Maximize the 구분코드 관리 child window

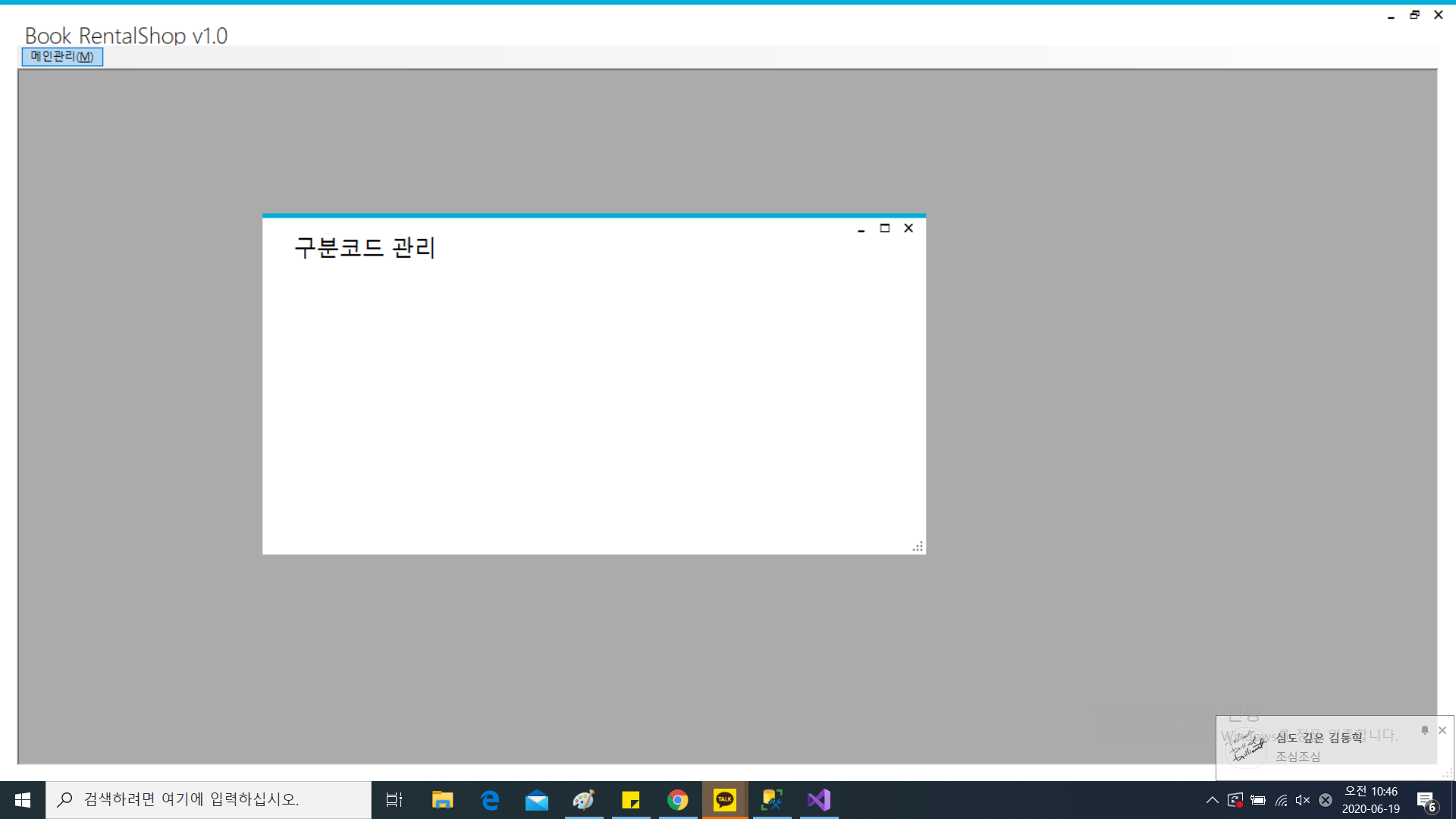(x=884, y=228)
